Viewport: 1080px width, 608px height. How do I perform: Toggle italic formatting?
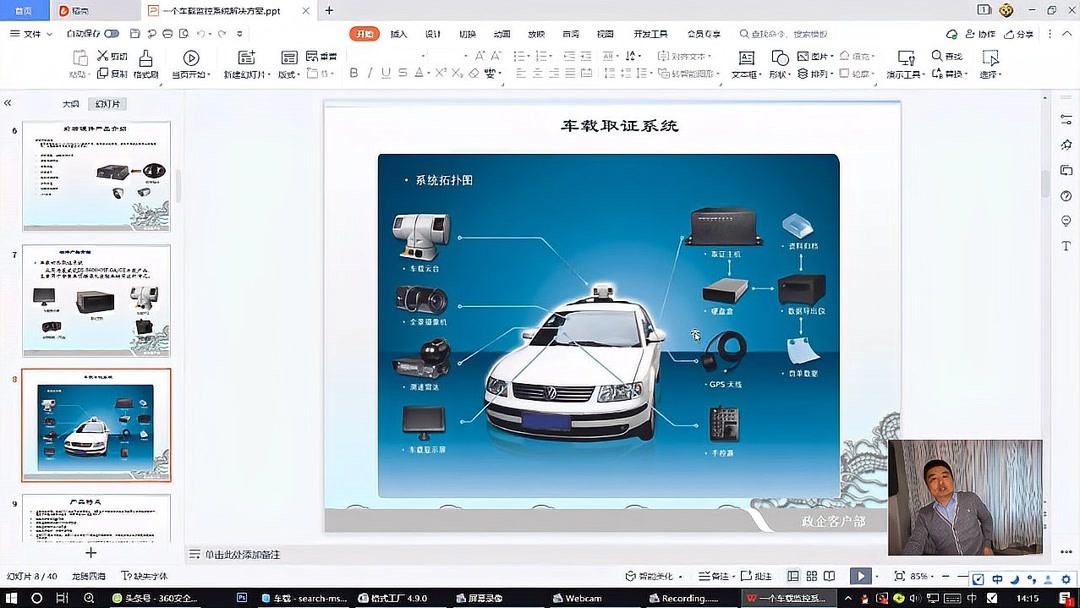[370, 72]
